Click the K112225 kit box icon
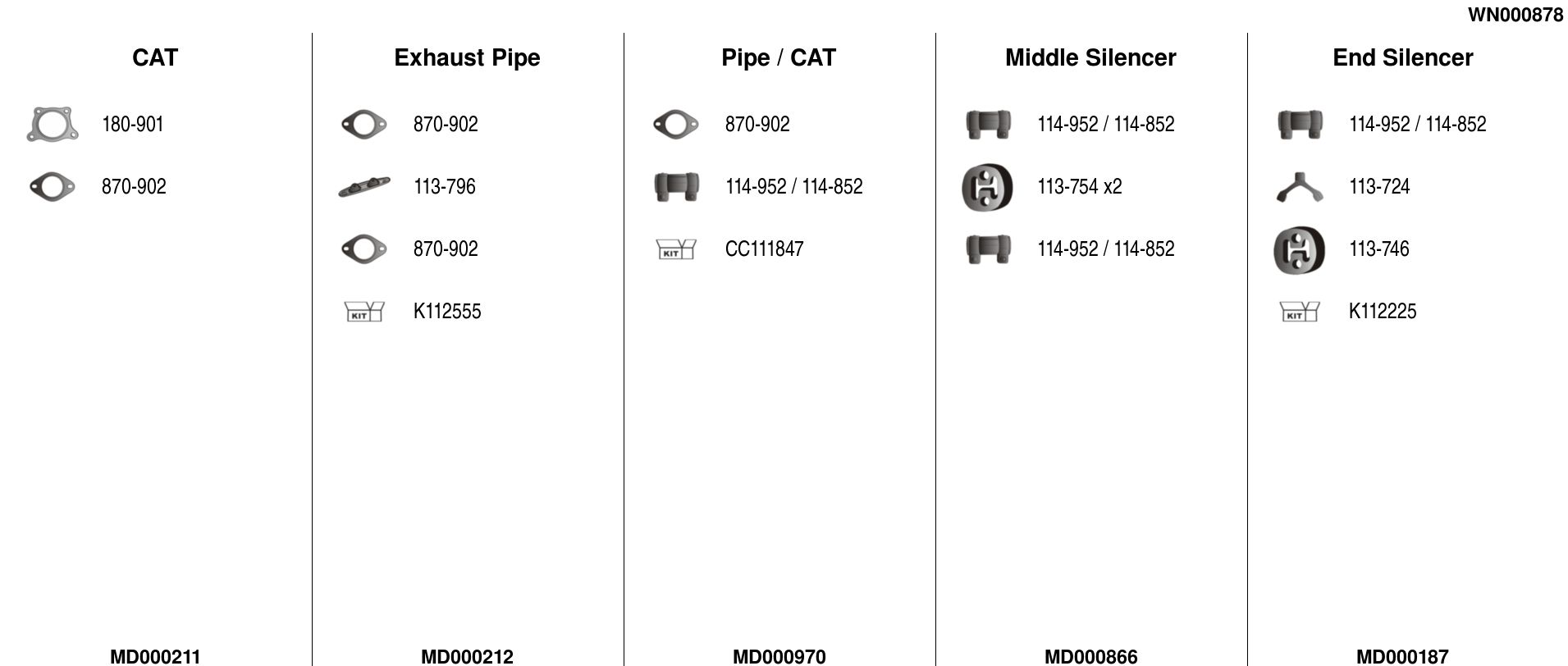Viewport: 1568px width, 666px height. (1300, 312)
